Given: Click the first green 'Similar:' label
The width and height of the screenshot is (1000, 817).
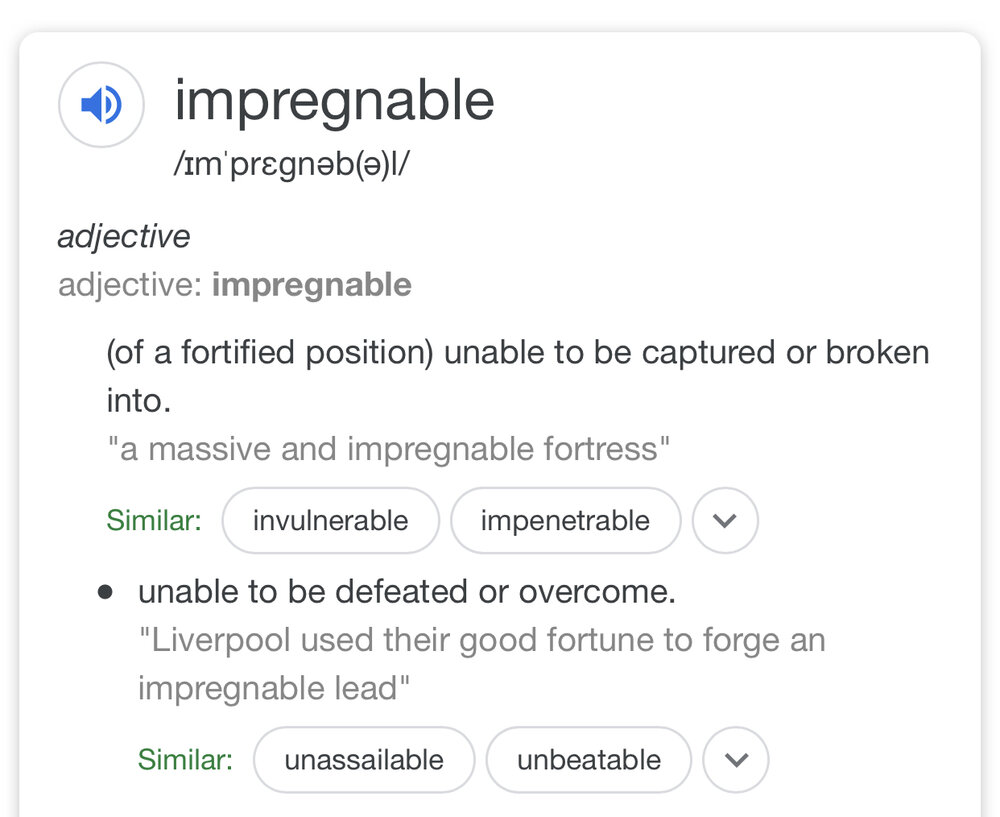Looking at the screenshot, I should [x=154, y=520].
